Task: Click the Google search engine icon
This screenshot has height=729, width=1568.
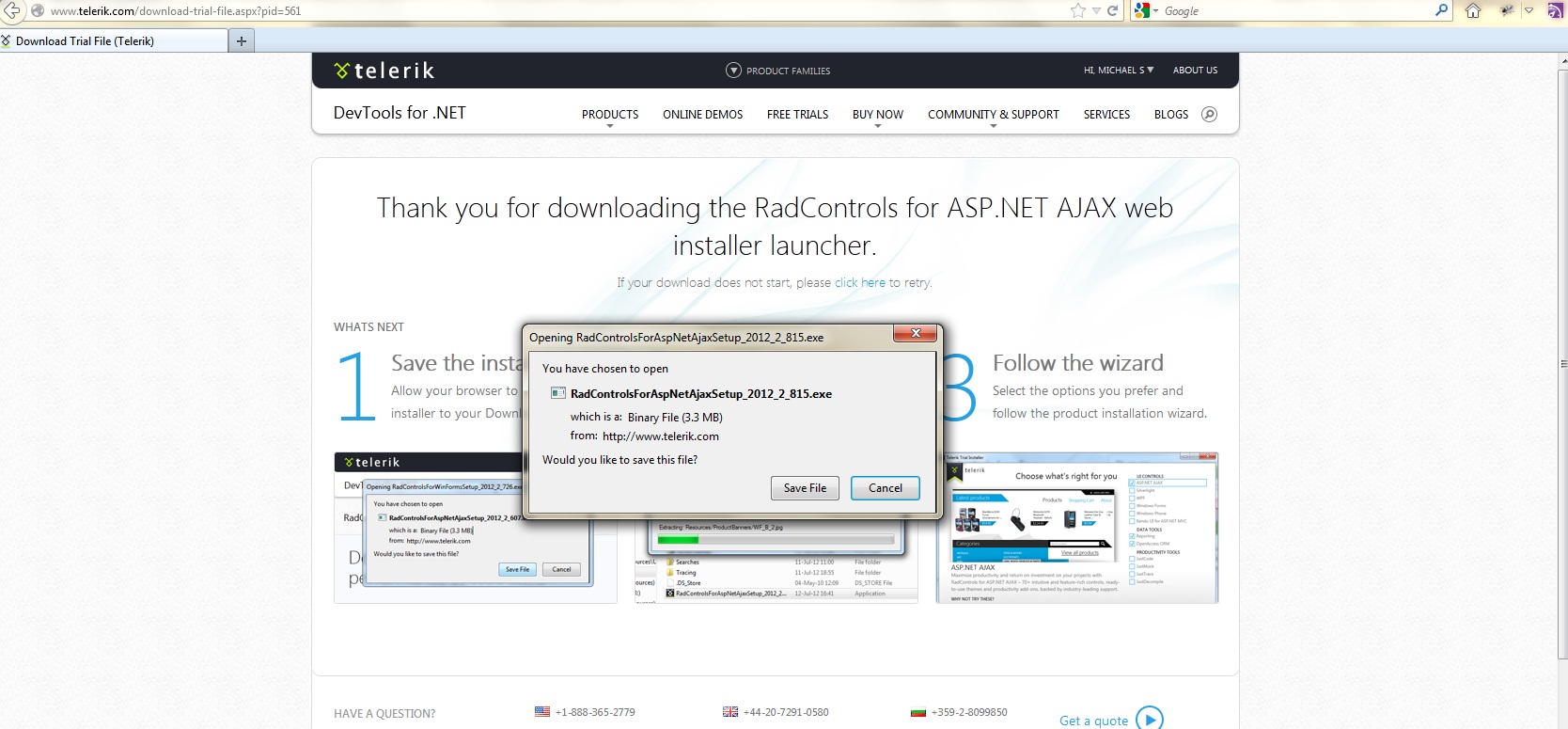Action: [x=1141, y=11]
